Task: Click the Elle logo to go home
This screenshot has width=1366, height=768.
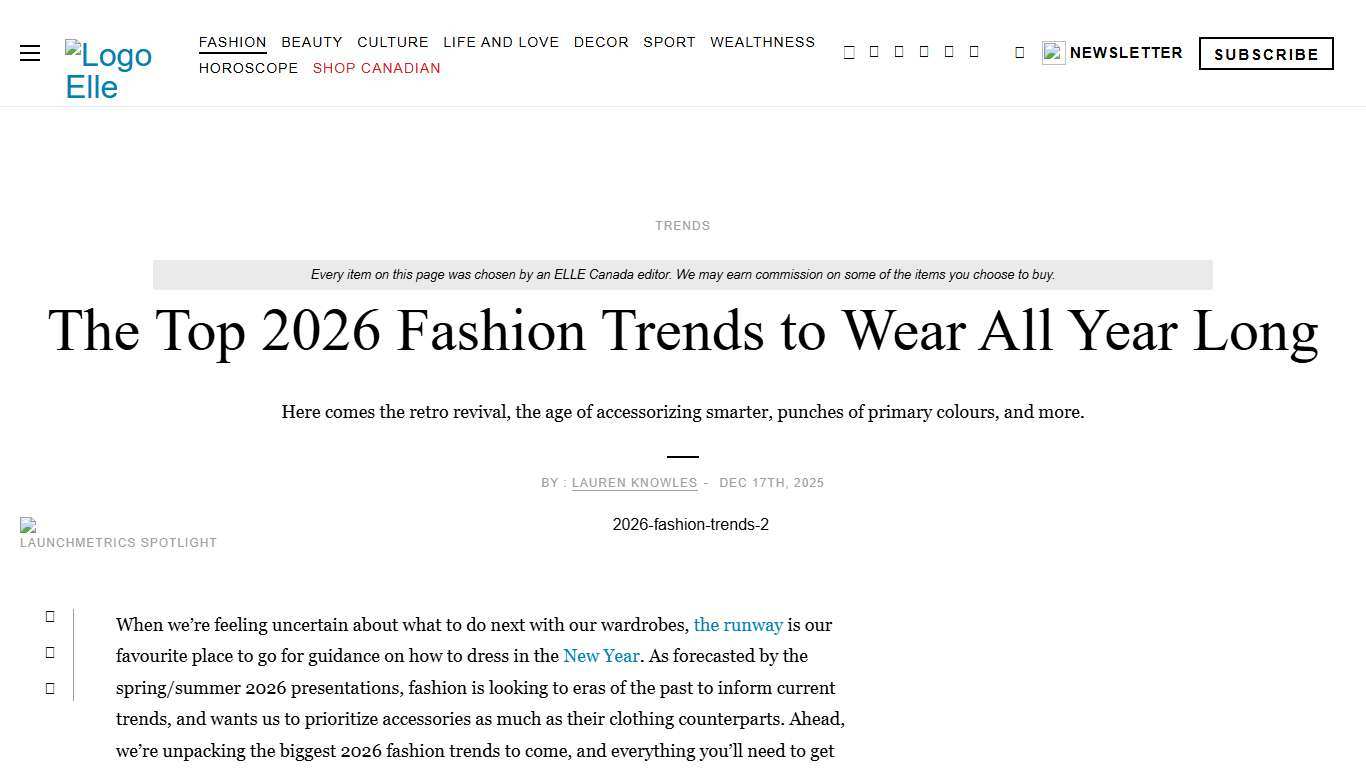Action: (108, 70)
